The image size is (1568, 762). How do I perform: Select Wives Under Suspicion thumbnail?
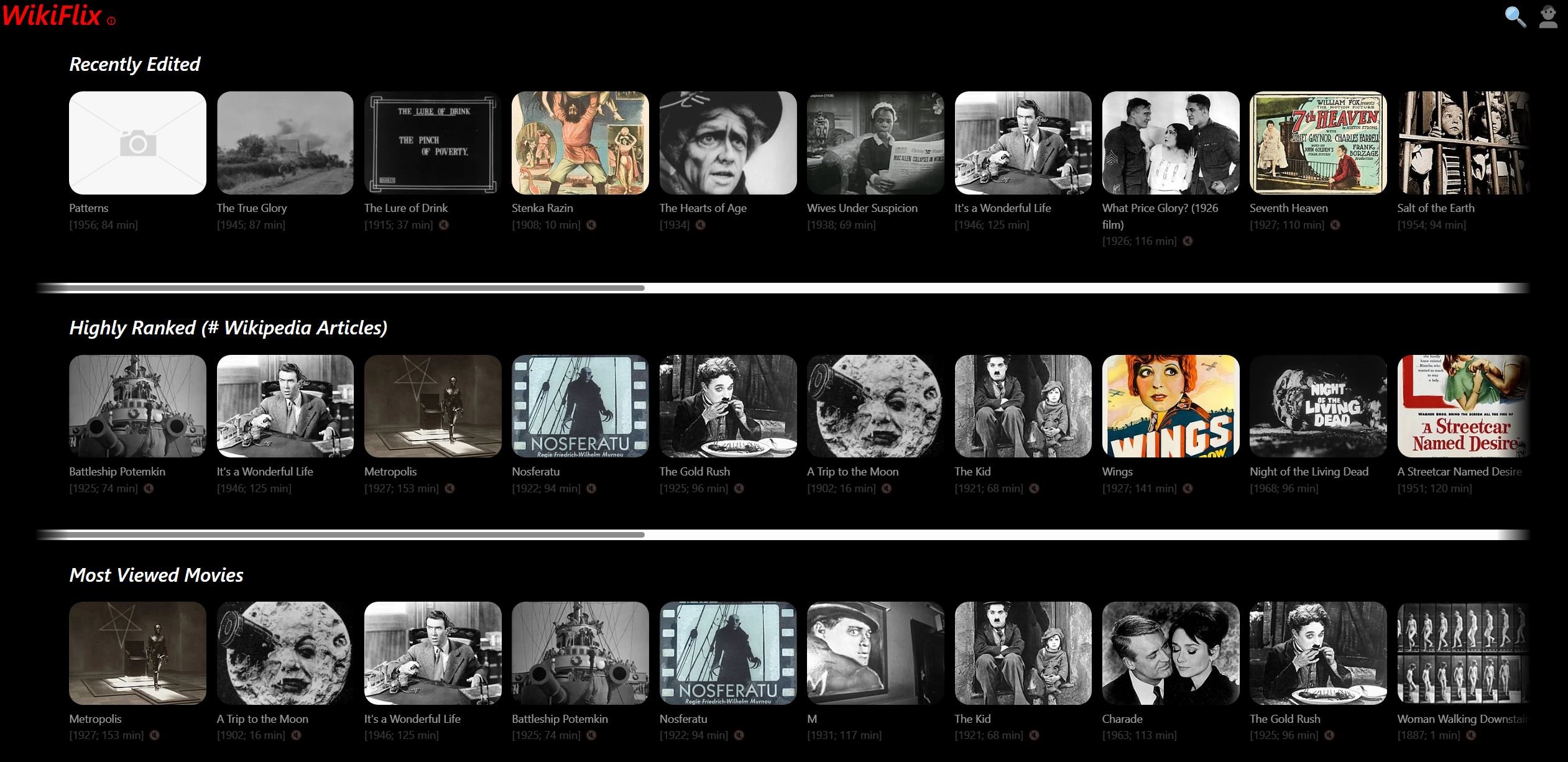pyautogui.click(x=875, y=143)
